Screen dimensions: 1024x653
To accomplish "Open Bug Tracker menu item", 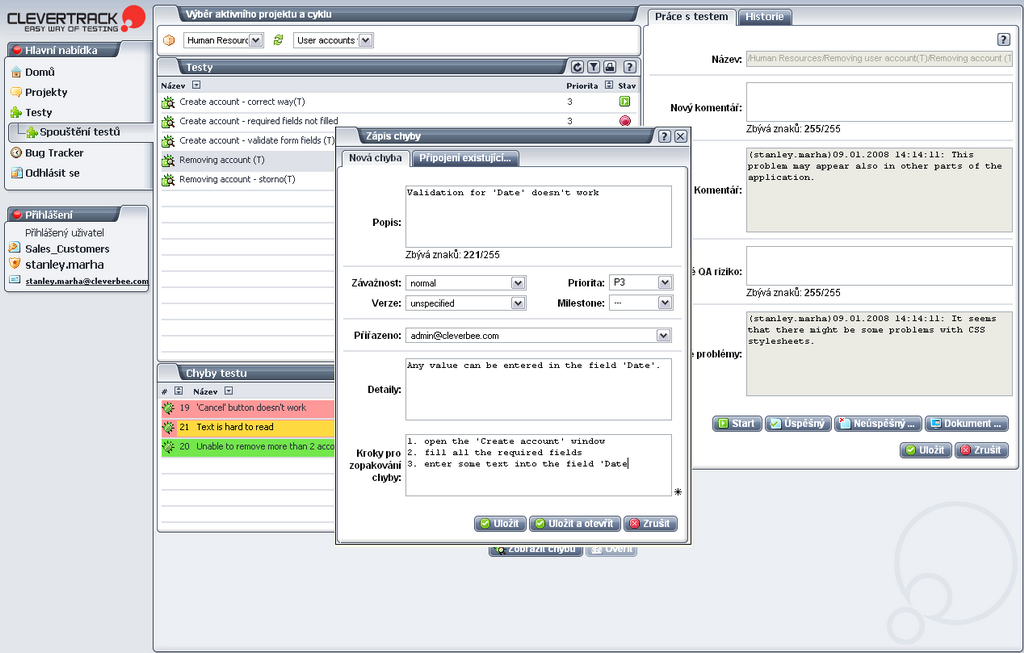I will coord(54,153).
